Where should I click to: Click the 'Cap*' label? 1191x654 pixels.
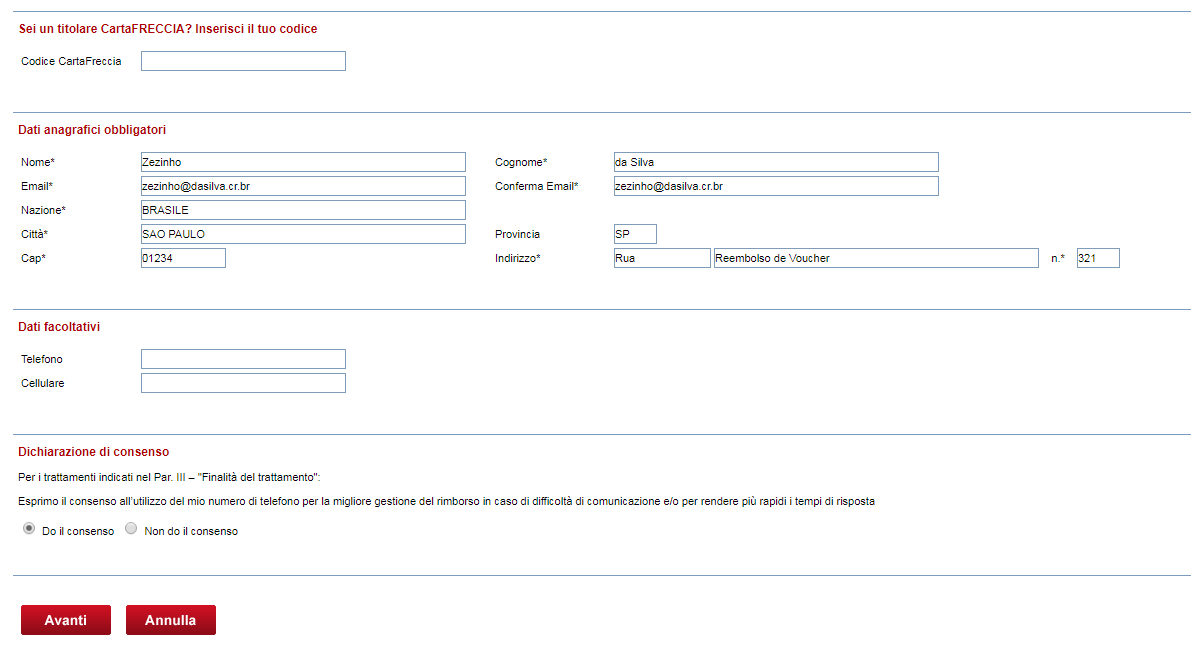33,258
